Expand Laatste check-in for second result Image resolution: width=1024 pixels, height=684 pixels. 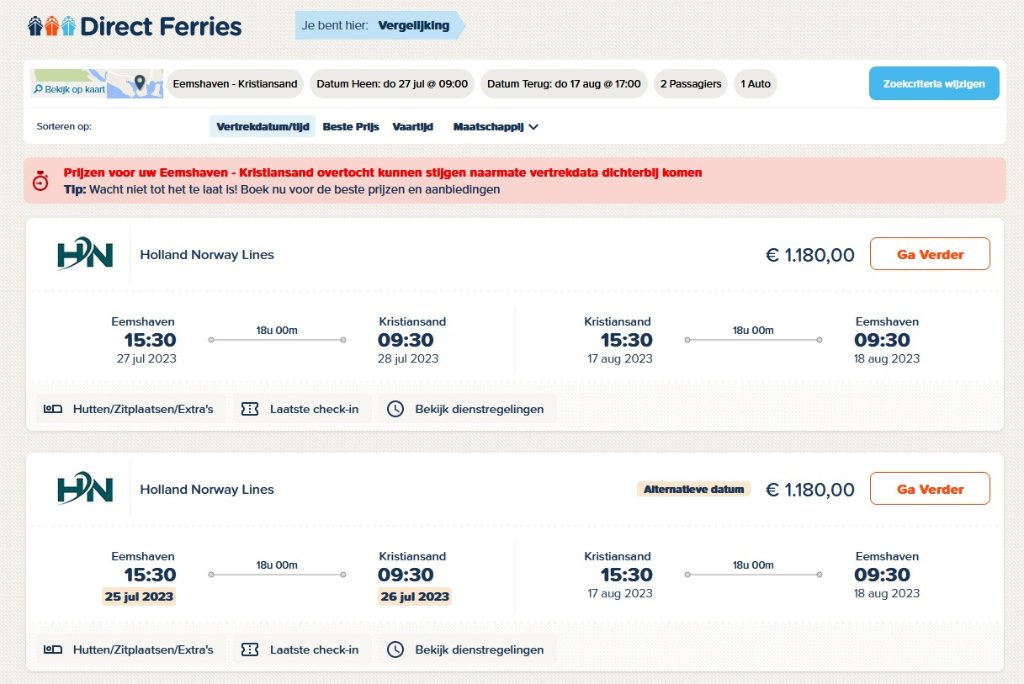pos(303,650)
